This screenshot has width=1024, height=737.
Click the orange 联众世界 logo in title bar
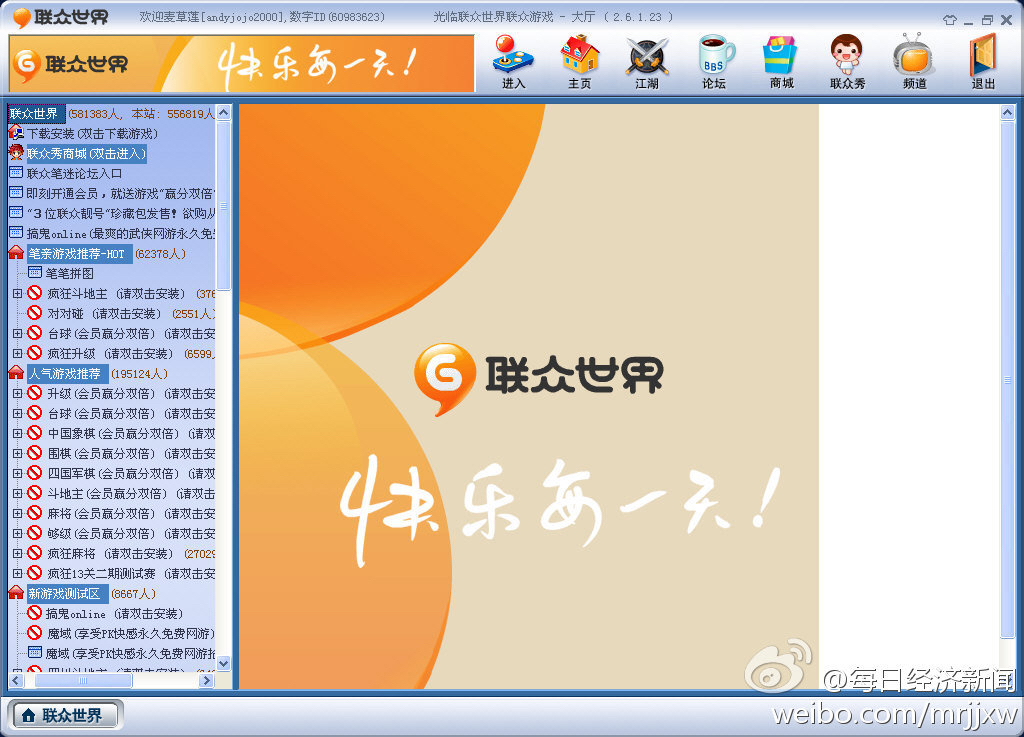click(22, 18)
